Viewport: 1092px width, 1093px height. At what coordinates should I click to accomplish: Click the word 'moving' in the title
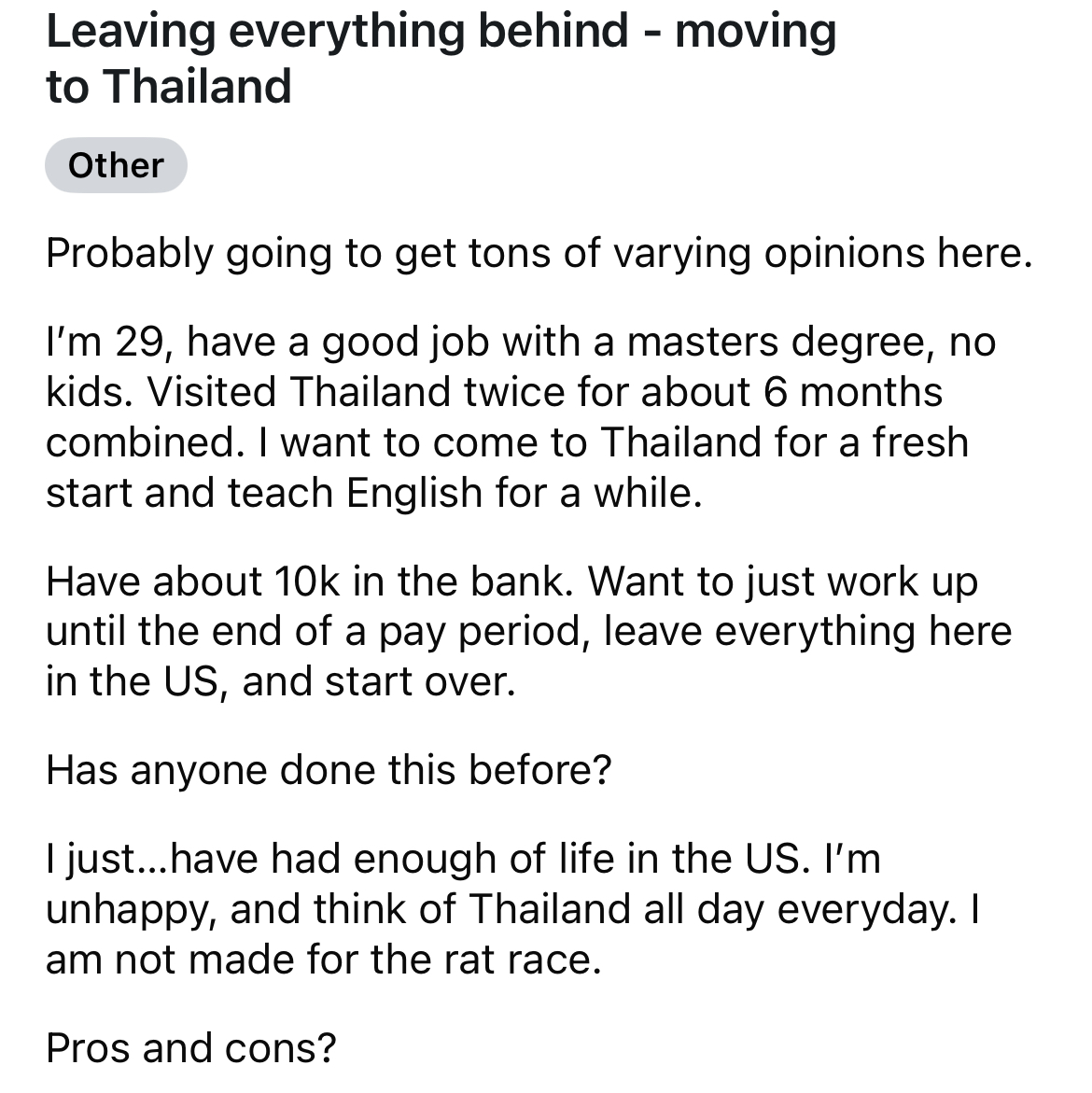[x=755, y=34]
